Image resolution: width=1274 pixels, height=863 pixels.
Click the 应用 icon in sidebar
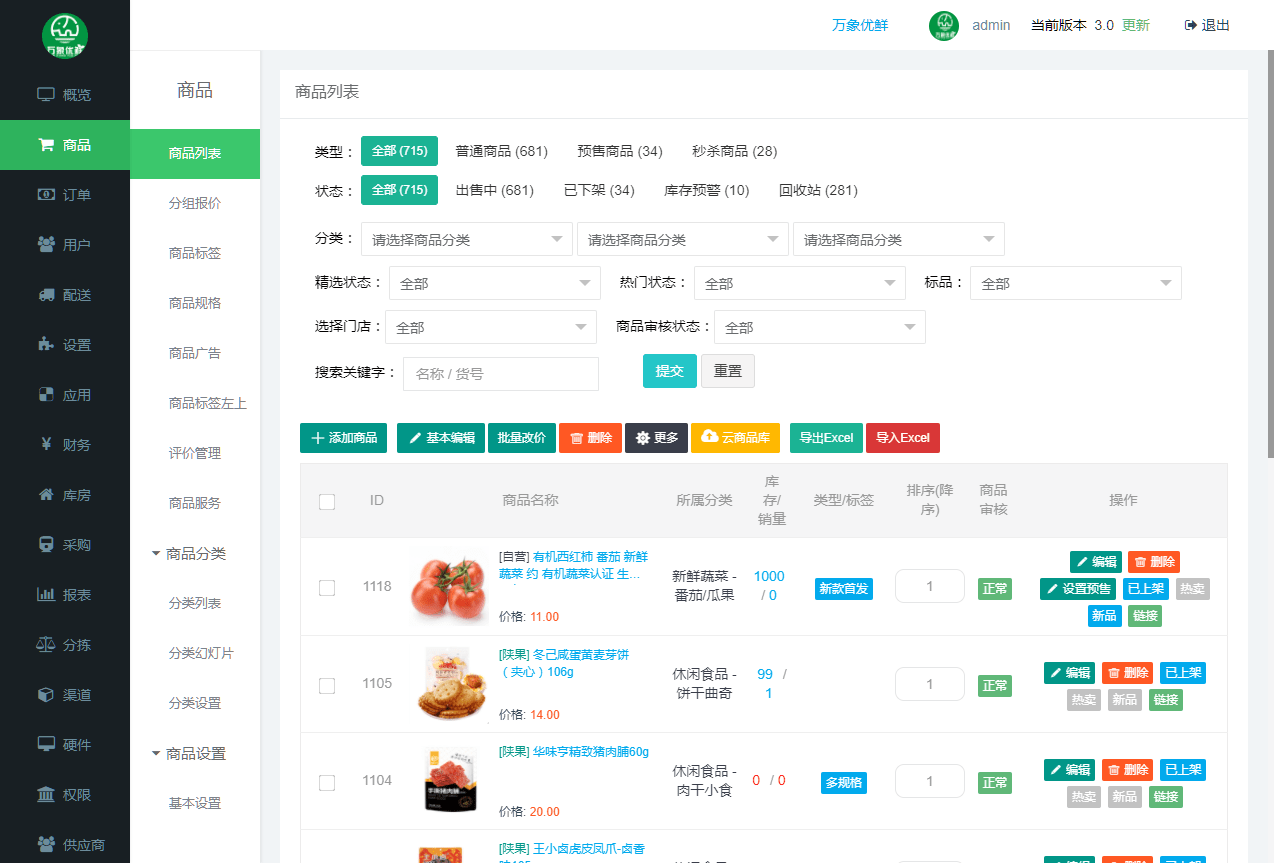(x=45, y=395)
